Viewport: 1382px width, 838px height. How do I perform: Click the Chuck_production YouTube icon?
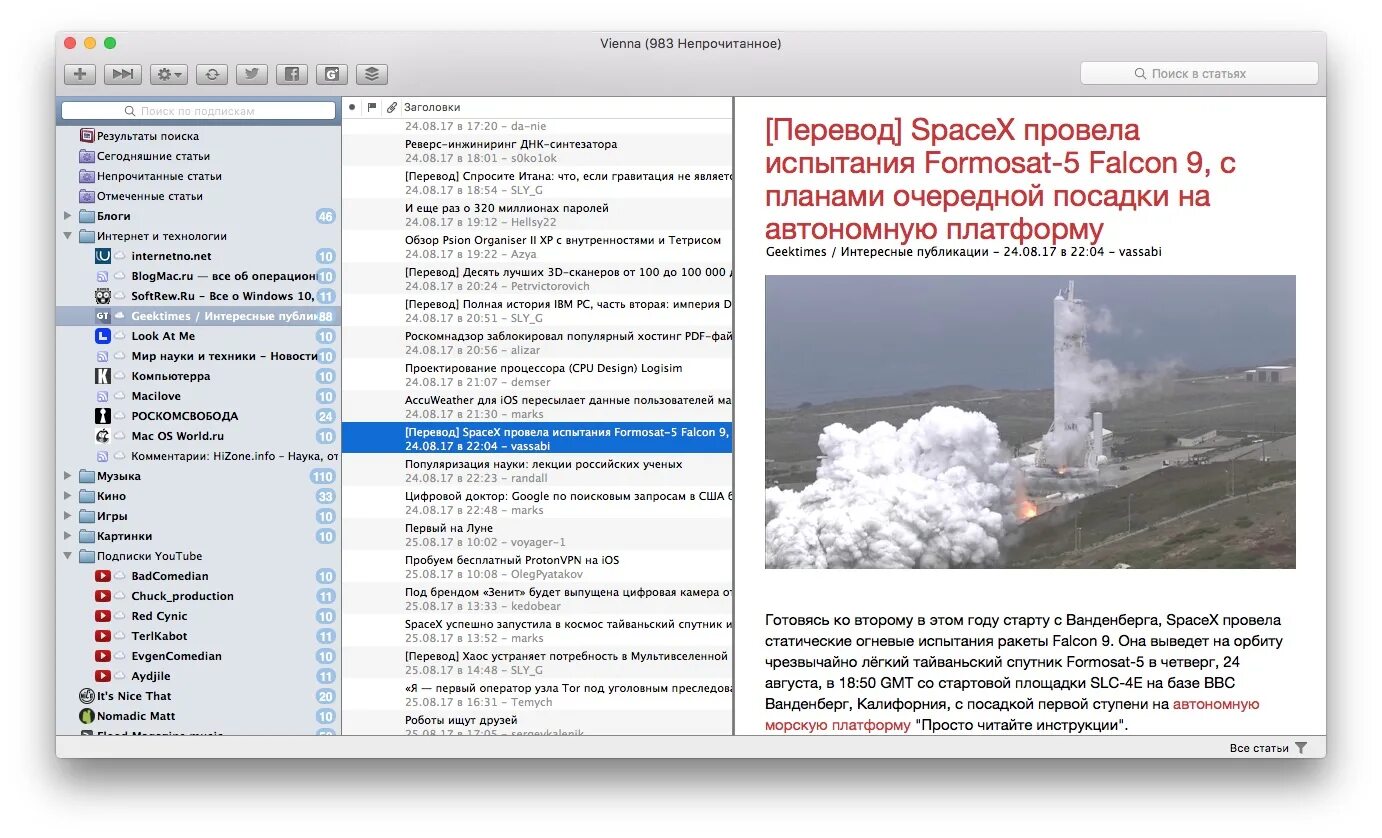[x=102, y=596]
